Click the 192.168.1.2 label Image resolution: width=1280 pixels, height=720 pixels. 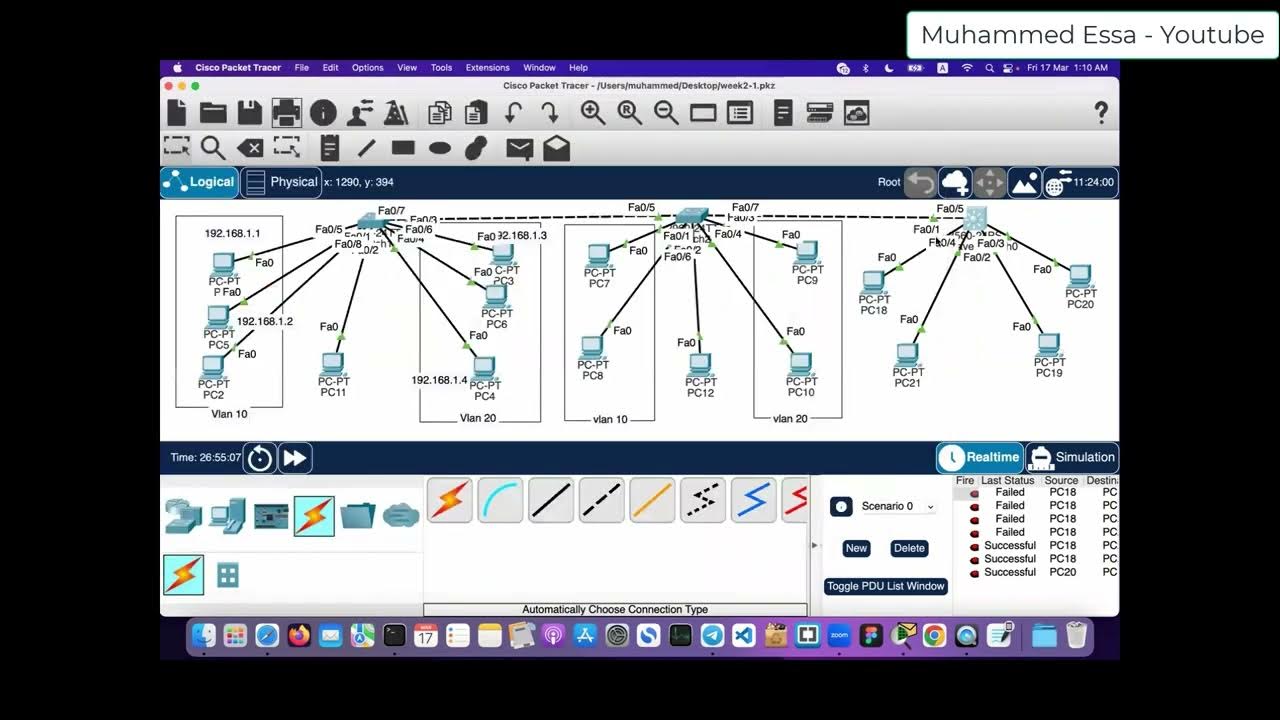pos(265,322)
